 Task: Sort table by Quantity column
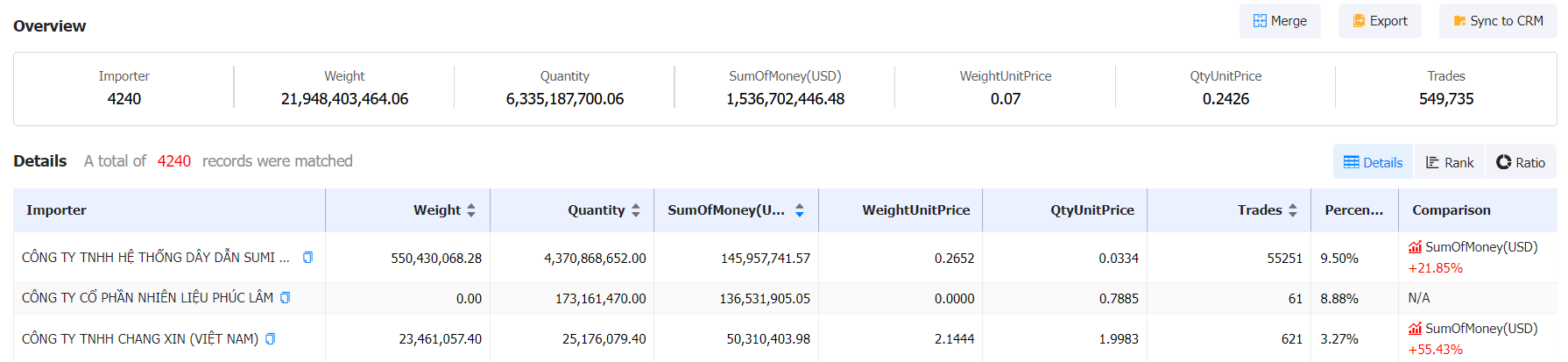635,210
